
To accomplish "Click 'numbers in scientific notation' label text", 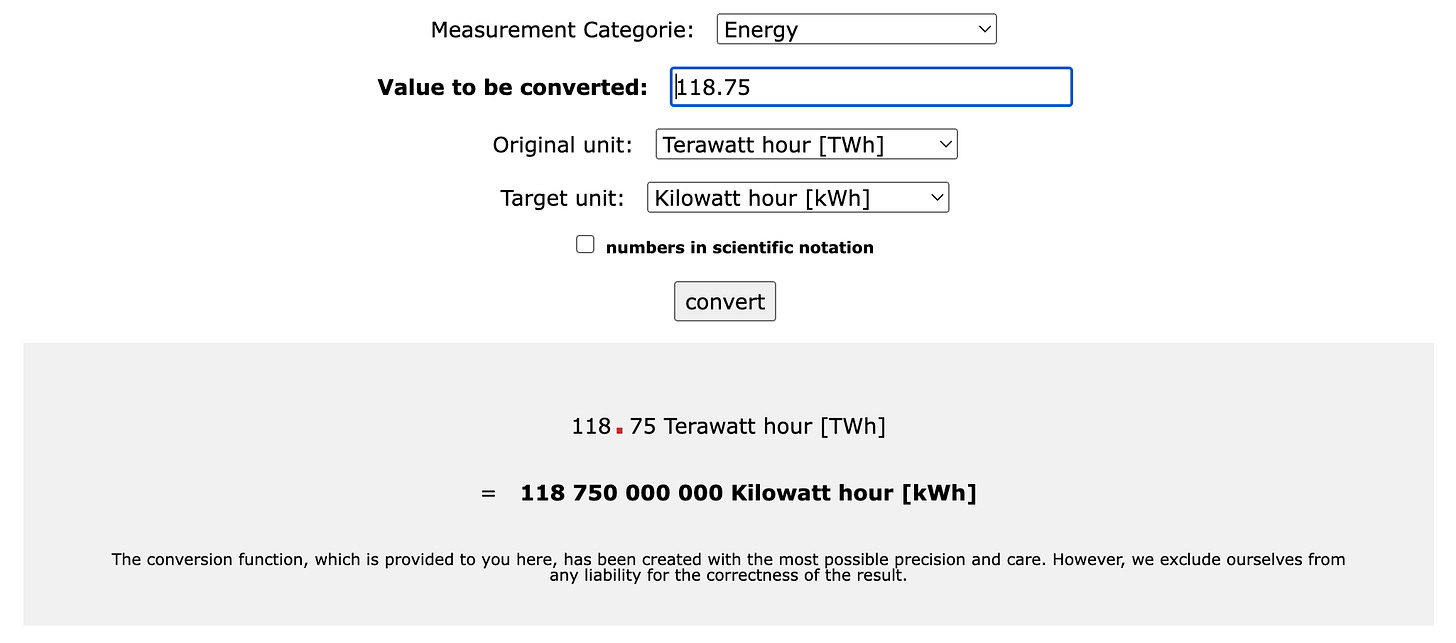I will [740, 248].
